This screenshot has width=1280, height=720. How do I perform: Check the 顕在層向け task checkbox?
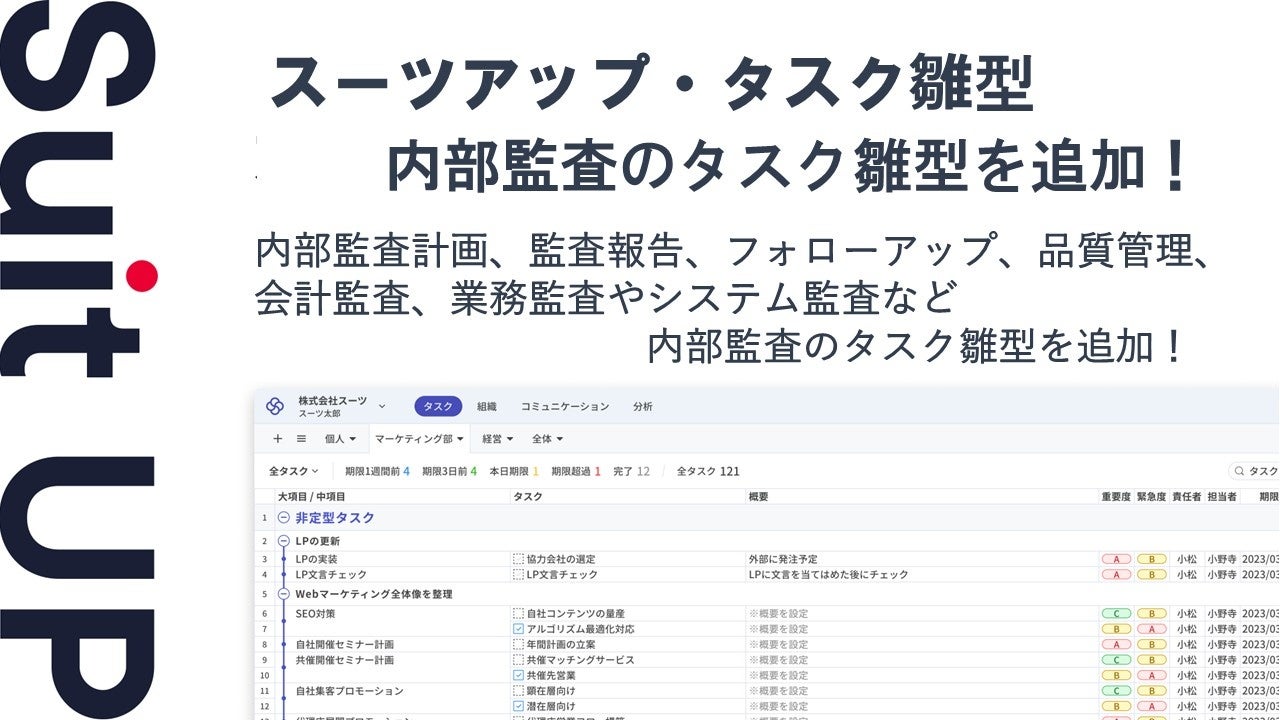[518, 691]
